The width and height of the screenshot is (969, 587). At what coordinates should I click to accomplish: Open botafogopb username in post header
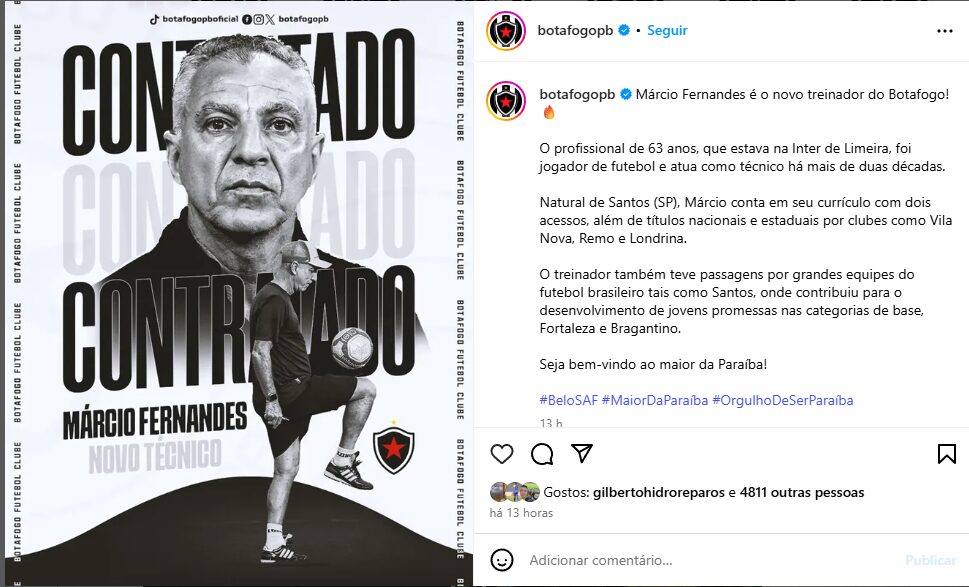pos(575,30)
